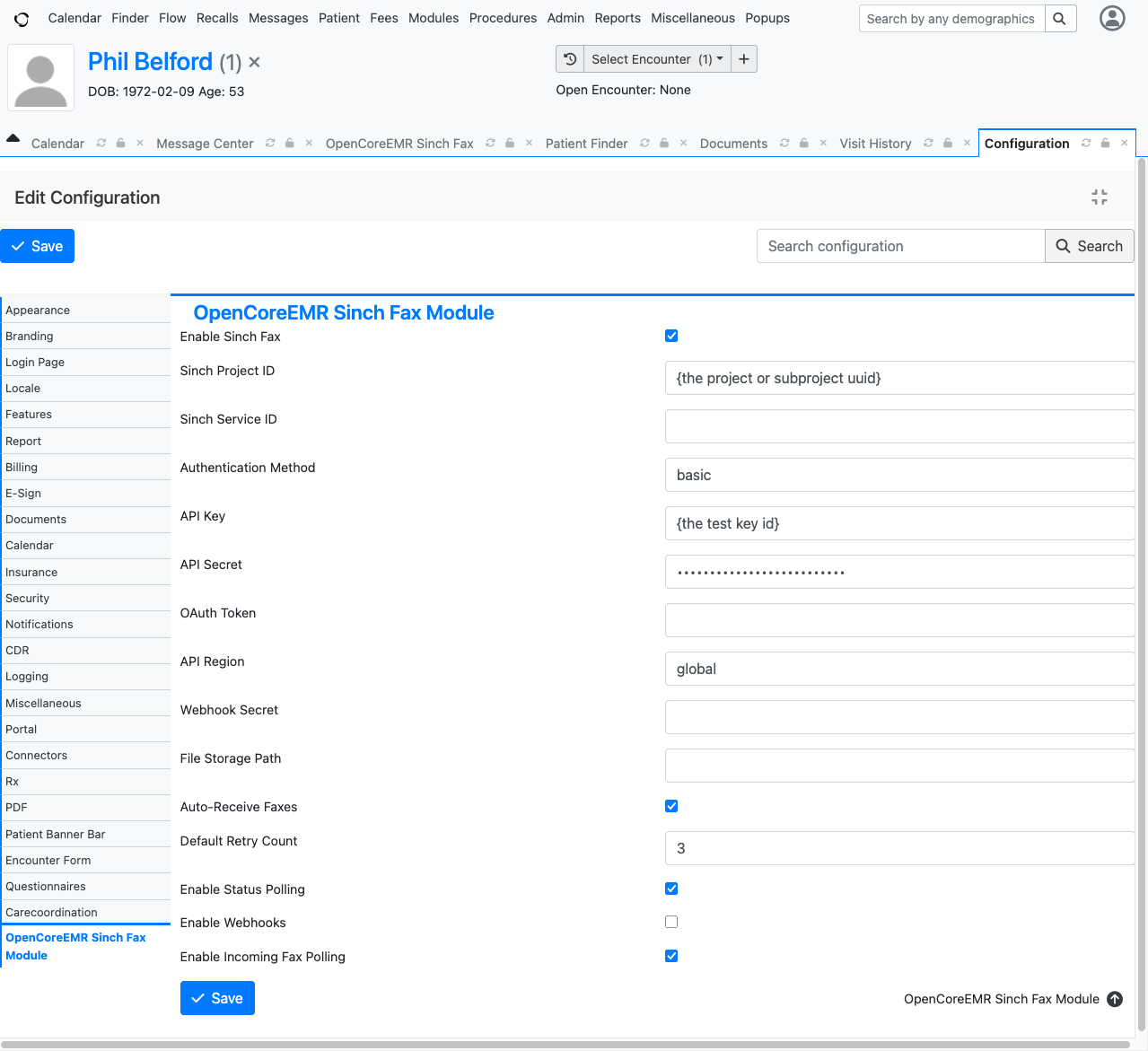Switch to the Patient Finder tab
The width and height of the screenshot is (1148, 1051).
click(586, 143)
